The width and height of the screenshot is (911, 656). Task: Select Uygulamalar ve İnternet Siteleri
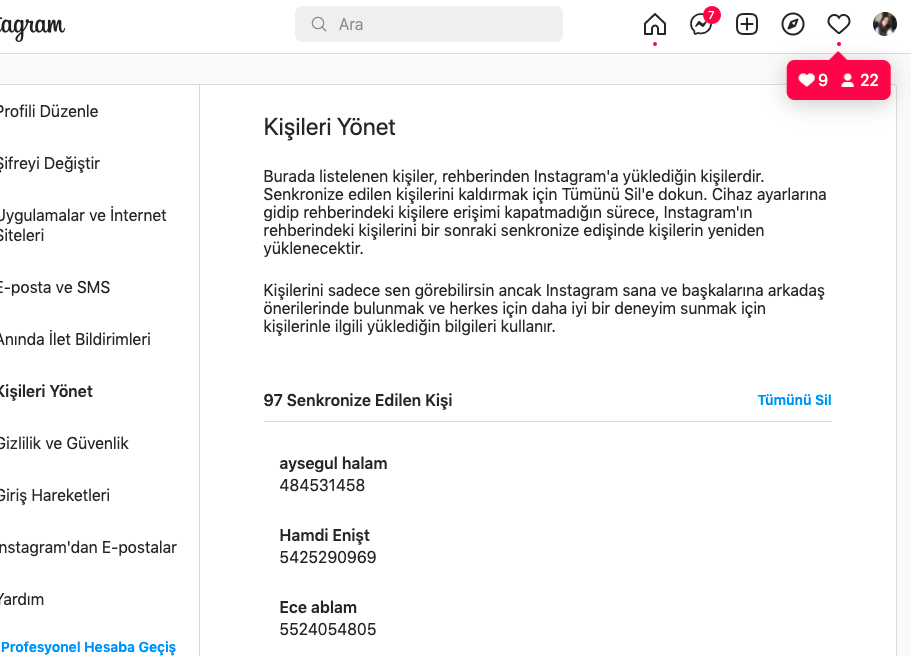click(x=83, y=225)
